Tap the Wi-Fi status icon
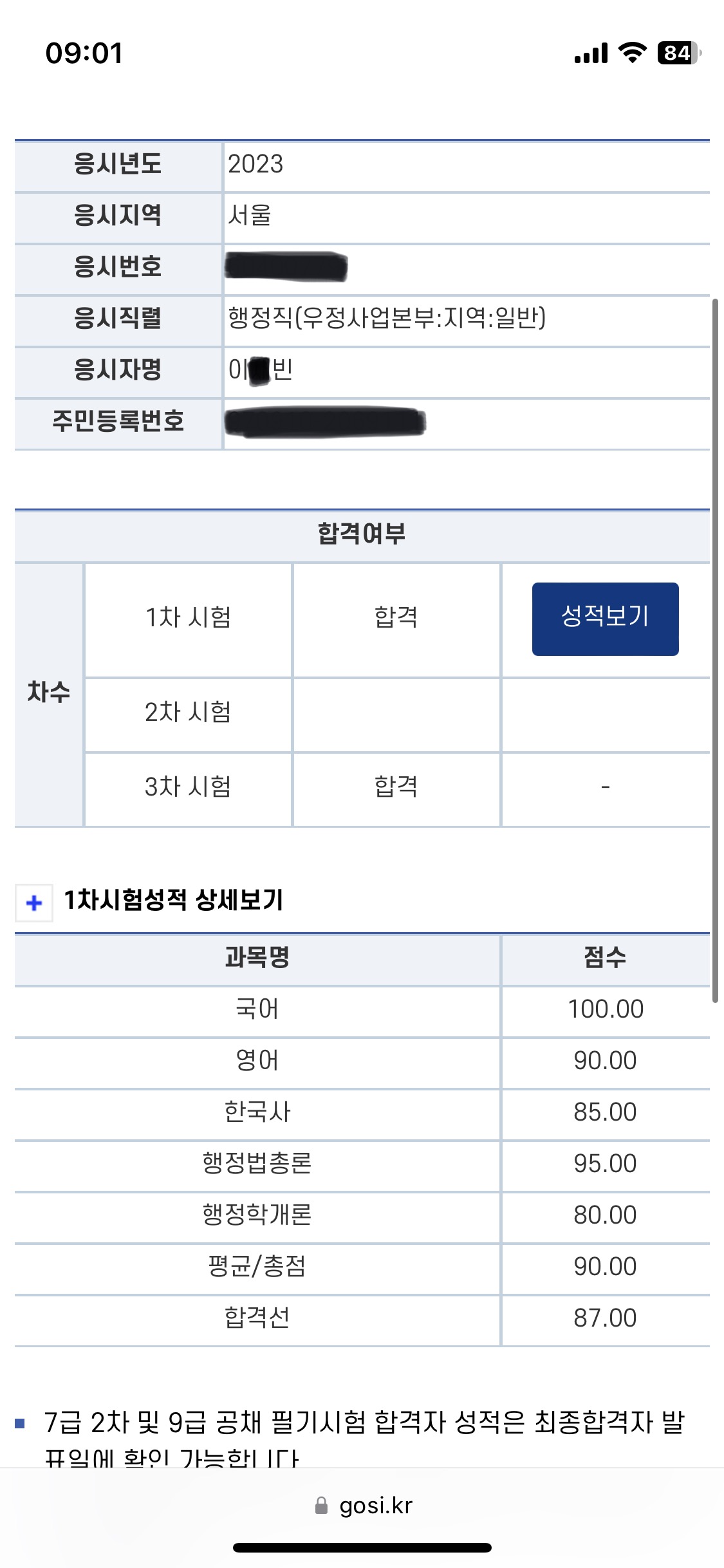 pos(632,53)
